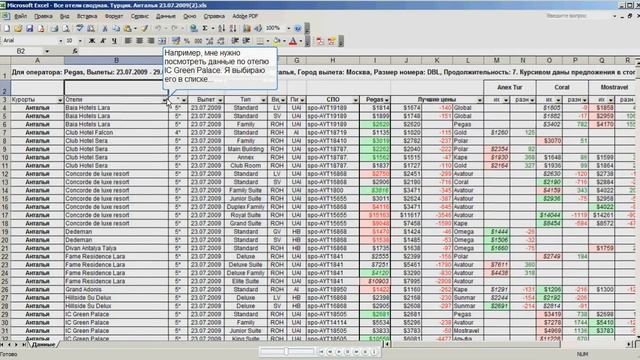Select the Dedeman cell in row 19

(116, 232)
